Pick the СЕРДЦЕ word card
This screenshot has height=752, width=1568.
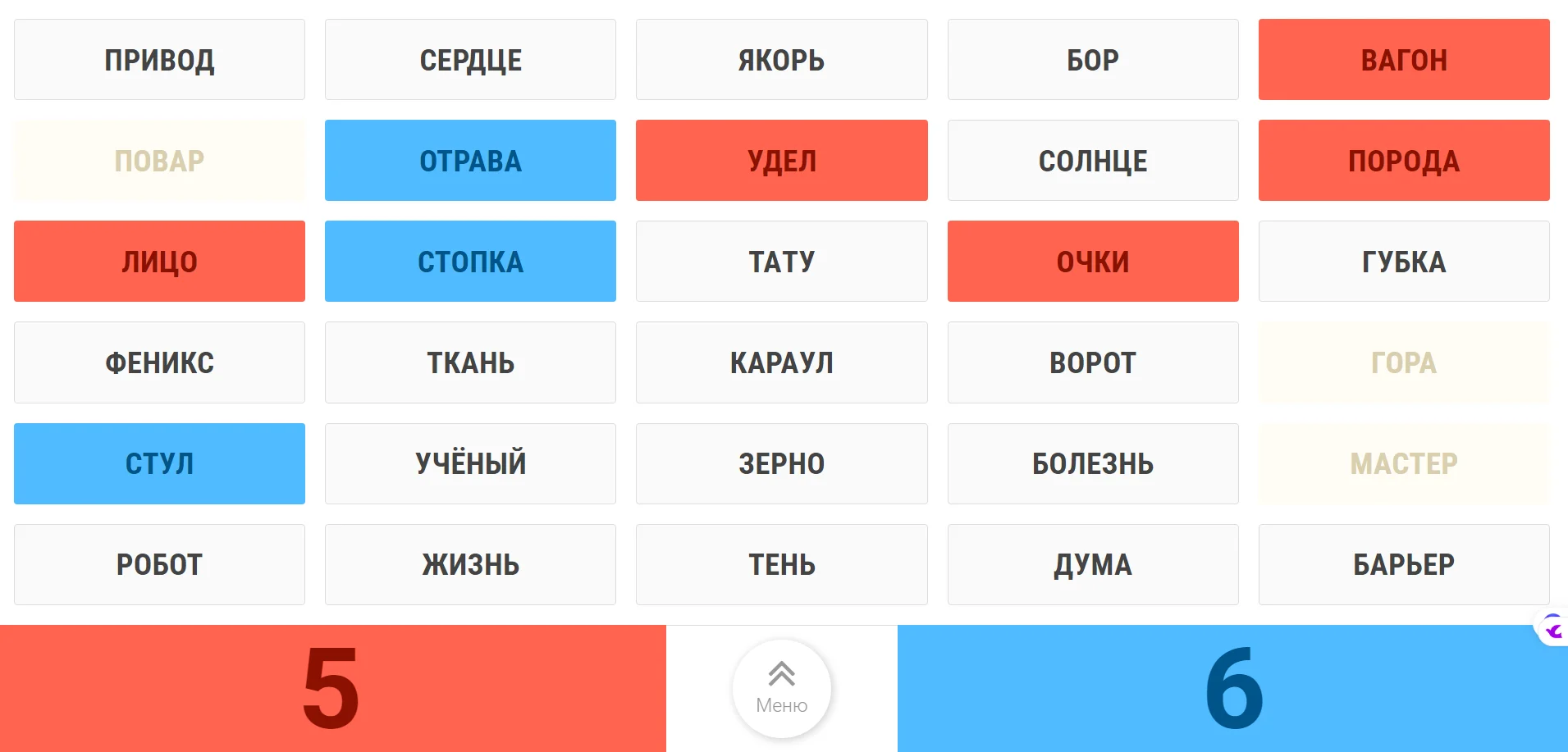(x=470, y=60)
